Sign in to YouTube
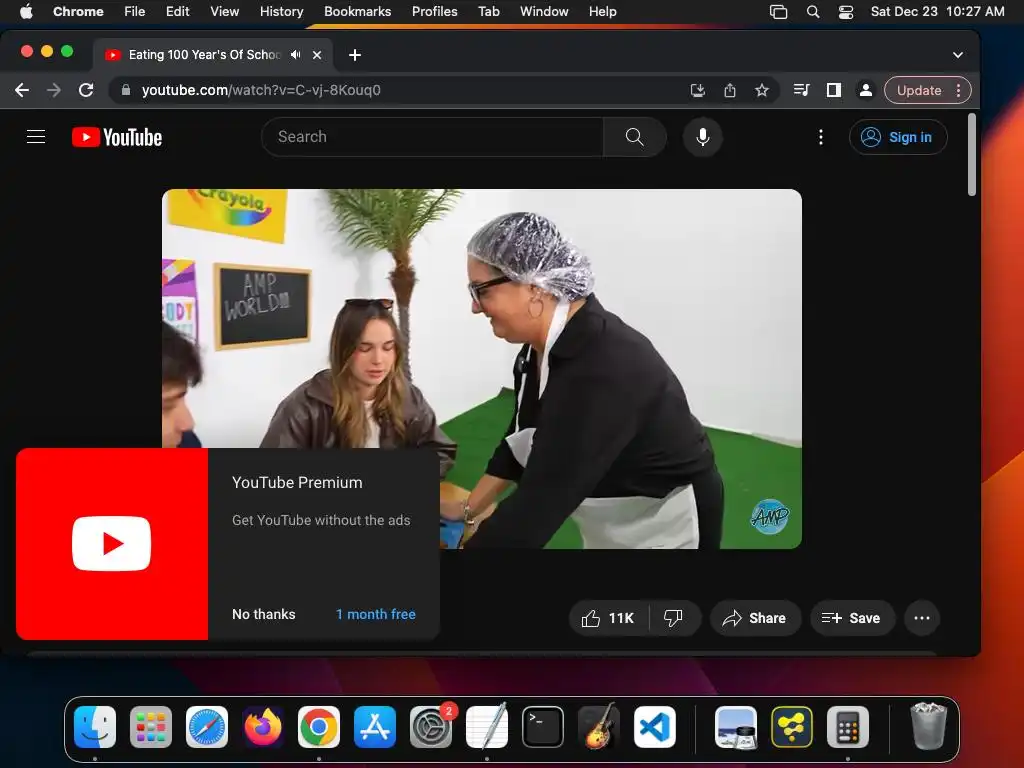 point(898,137)
